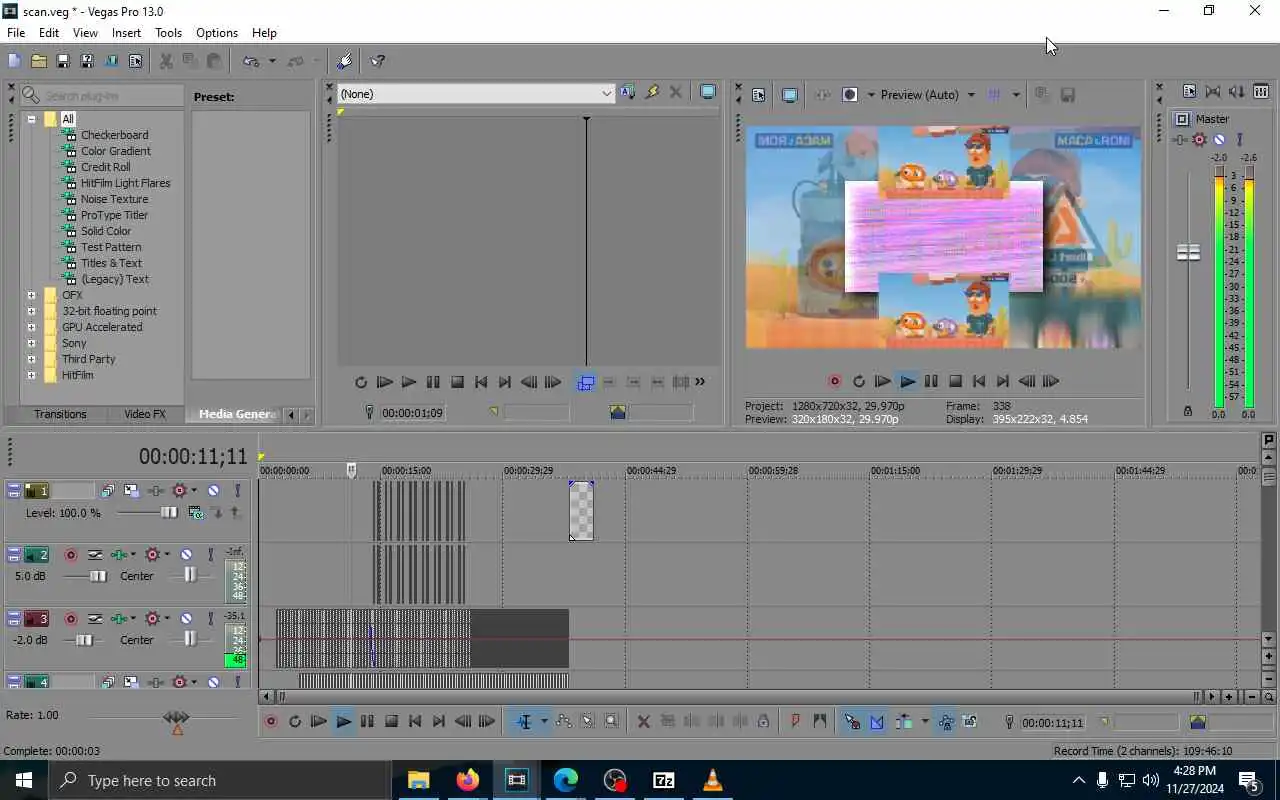
Task: Solo audio track 3
Action: pyautogui.click(x=210, y=618)
